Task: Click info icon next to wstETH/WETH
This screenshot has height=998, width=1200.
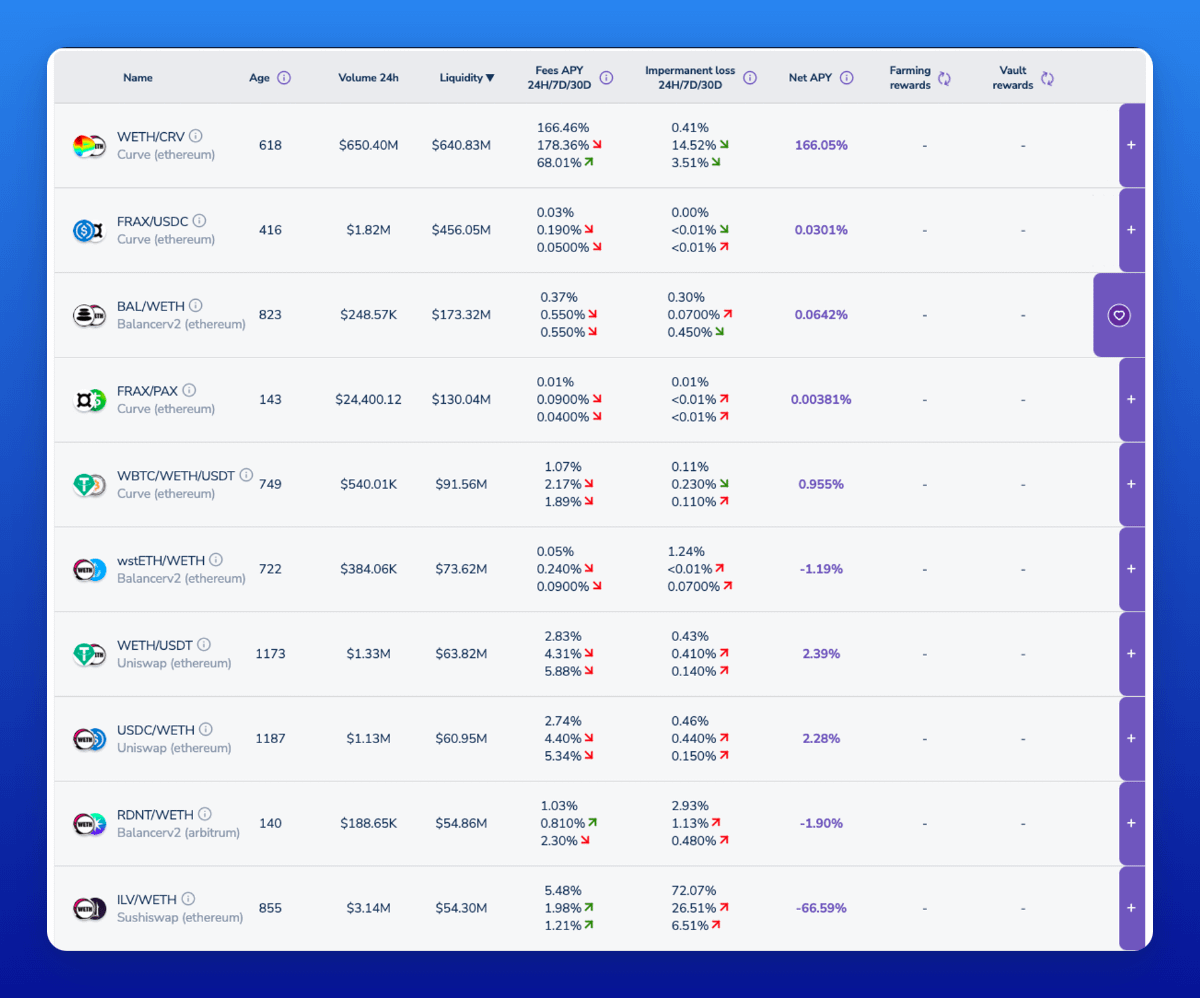Action: tap(216, 560)
